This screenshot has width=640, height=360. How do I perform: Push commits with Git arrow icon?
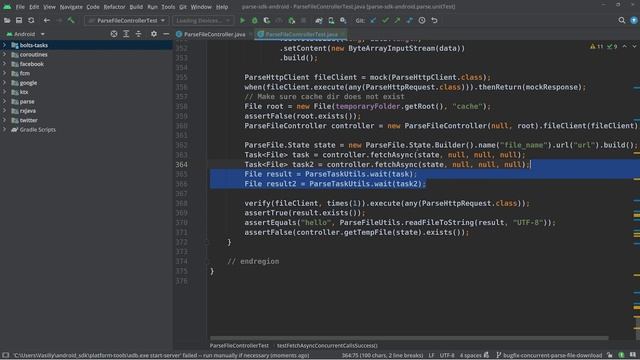pos(397,20)
